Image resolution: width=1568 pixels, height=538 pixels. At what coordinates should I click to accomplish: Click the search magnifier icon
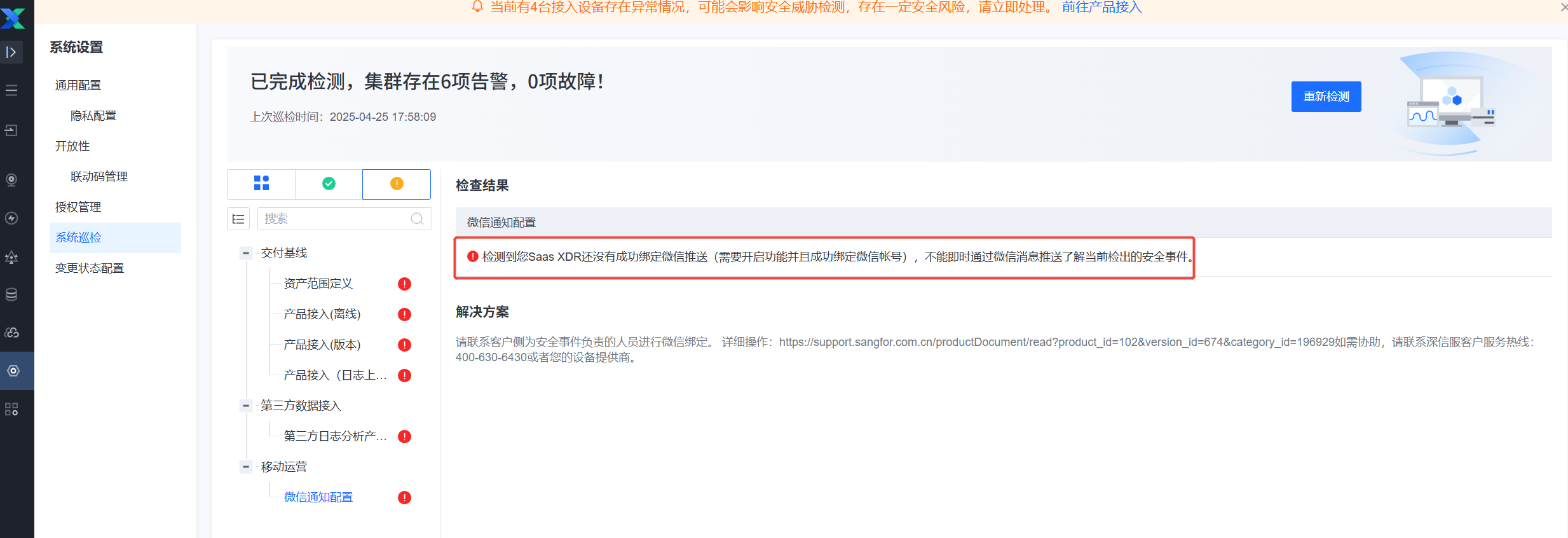tap(417, 219)
